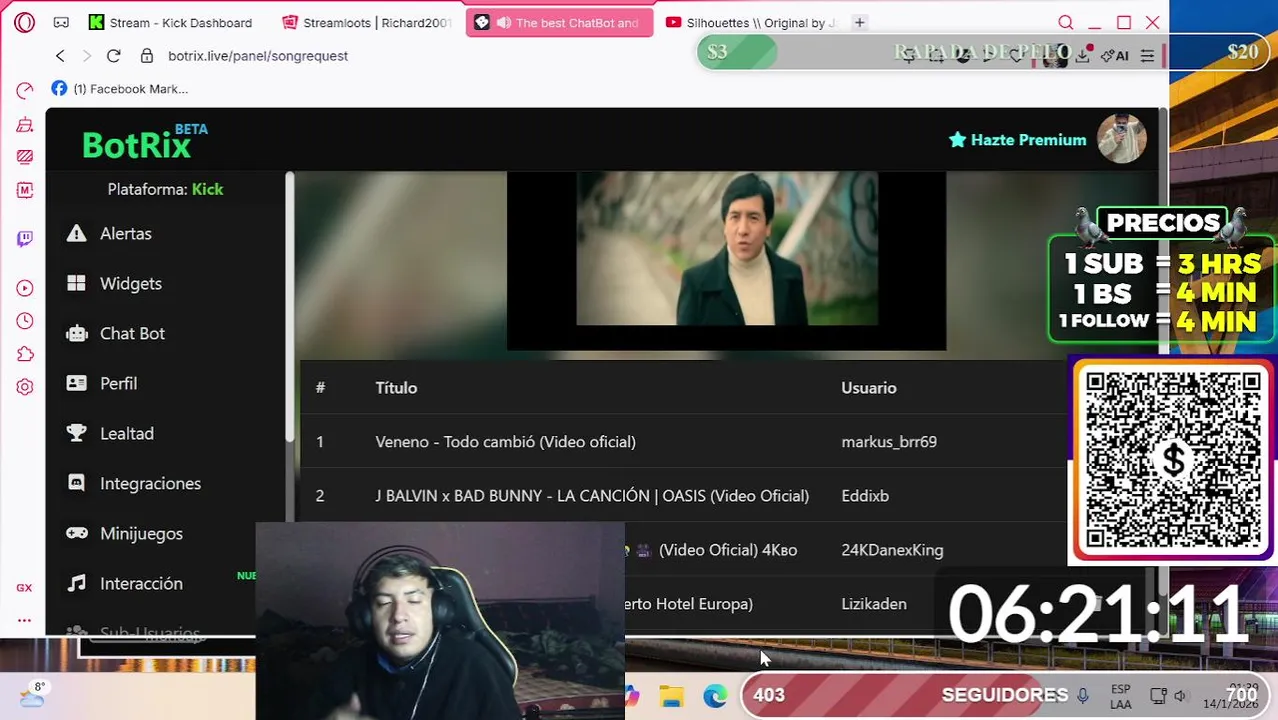Viewport: 1278px width, 720px height.
Task: Open Opera sidebar history clock icon
Action: pyautogui.click(x=25, y=321)
